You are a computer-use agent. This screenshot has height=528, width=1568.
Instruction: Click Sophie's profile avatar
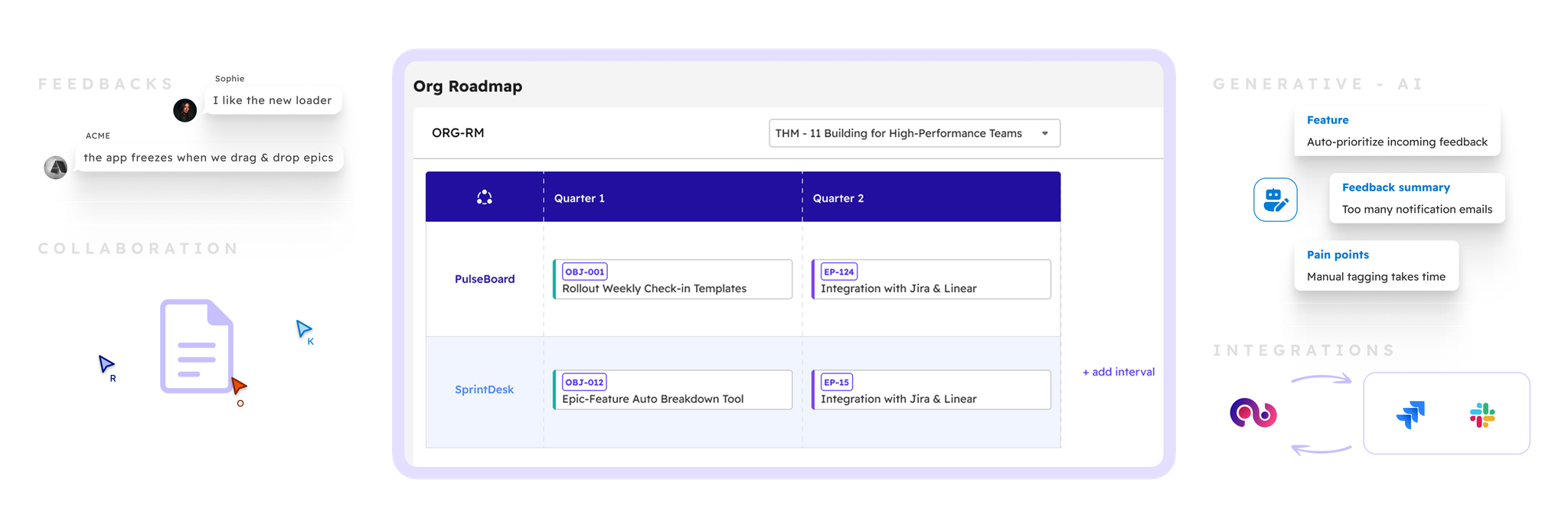185,110
